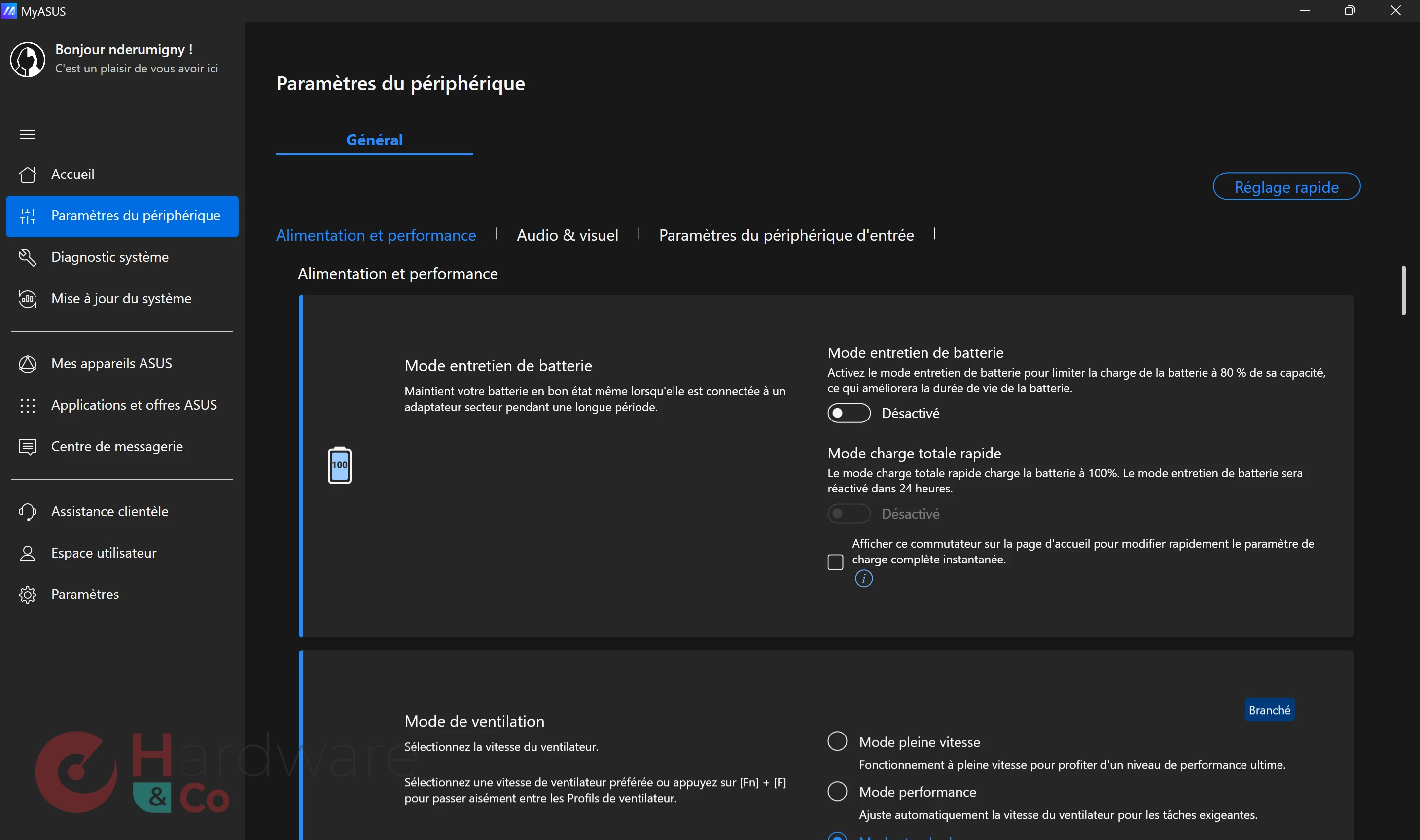Open Assistance clientèle page
The height and width of the screenshot is (840, 1420).
tap(122, 512)
